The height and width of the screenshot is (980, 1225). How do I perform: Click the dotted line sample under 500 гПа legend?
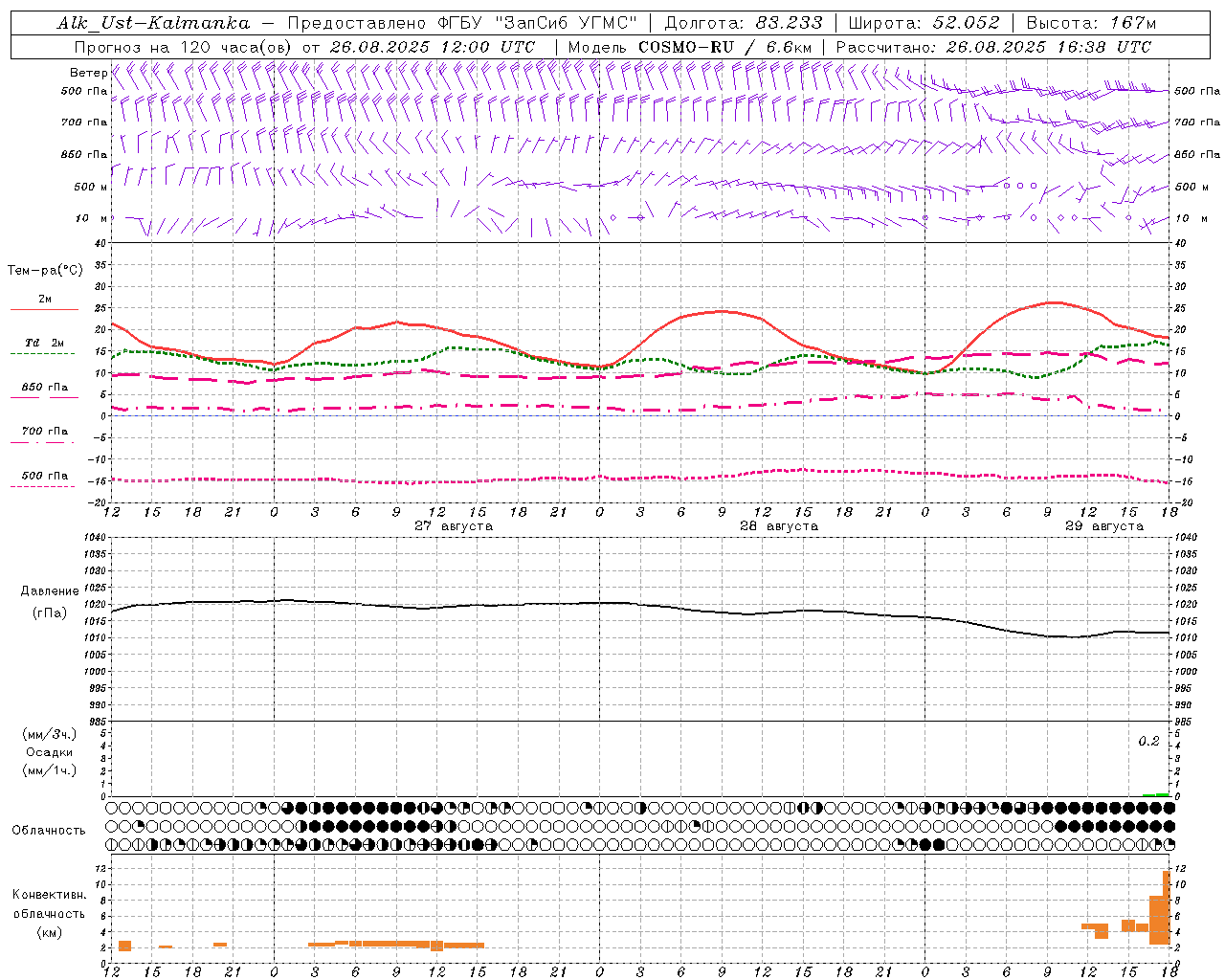click(42, 486)
